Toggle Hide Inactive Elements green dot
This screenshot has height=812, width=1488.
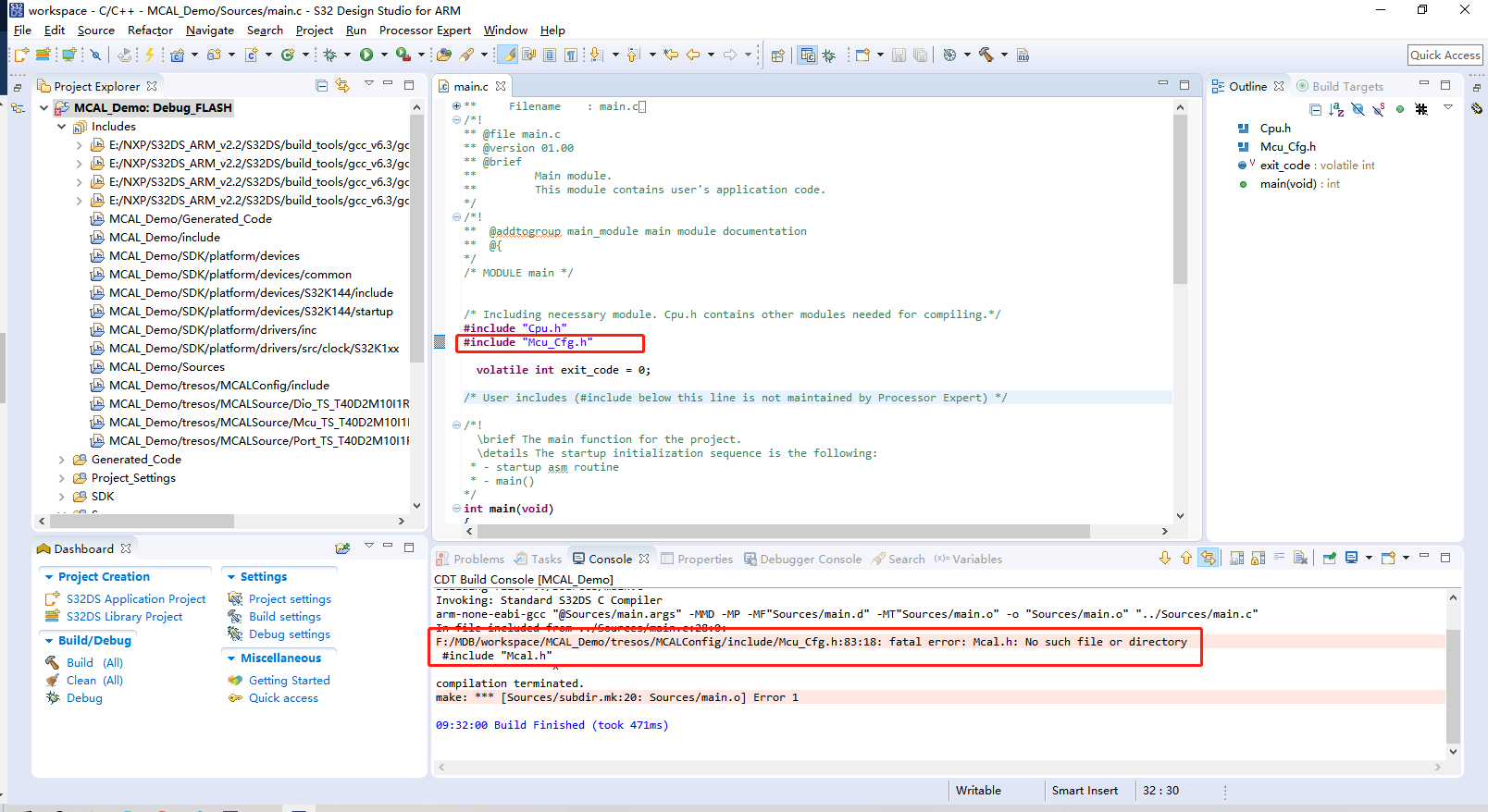[x=1400, y=109]
